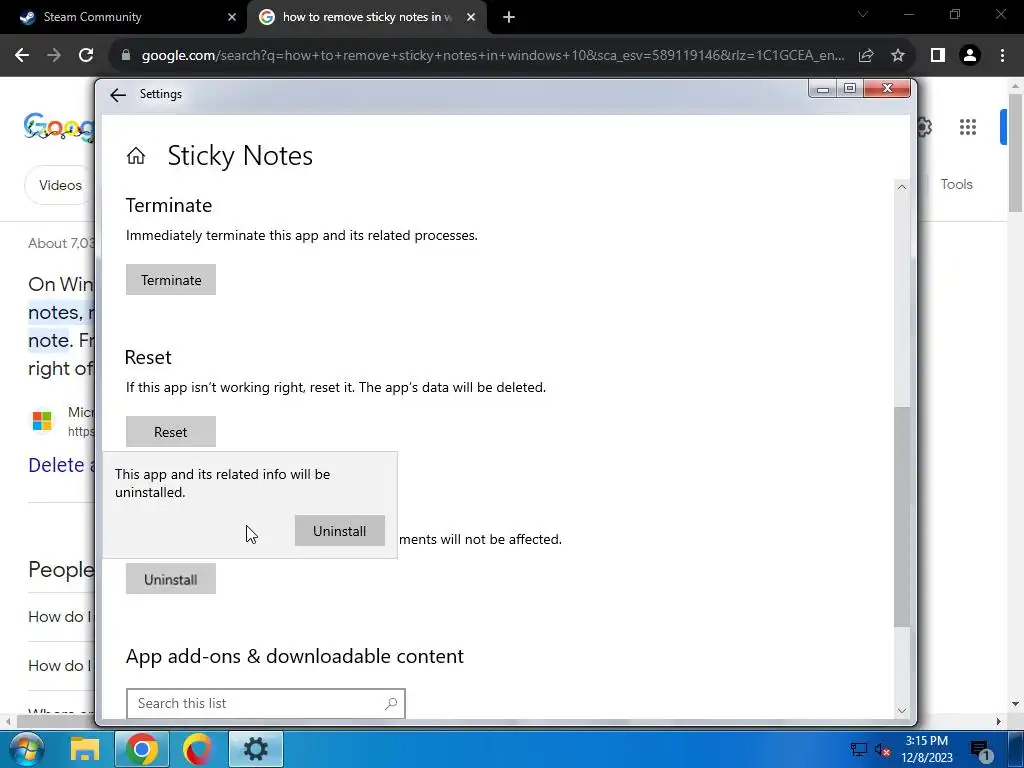Click the Google logo
Image resolution: width=1024 pixels, height=768 pixels.
(59, 127)
